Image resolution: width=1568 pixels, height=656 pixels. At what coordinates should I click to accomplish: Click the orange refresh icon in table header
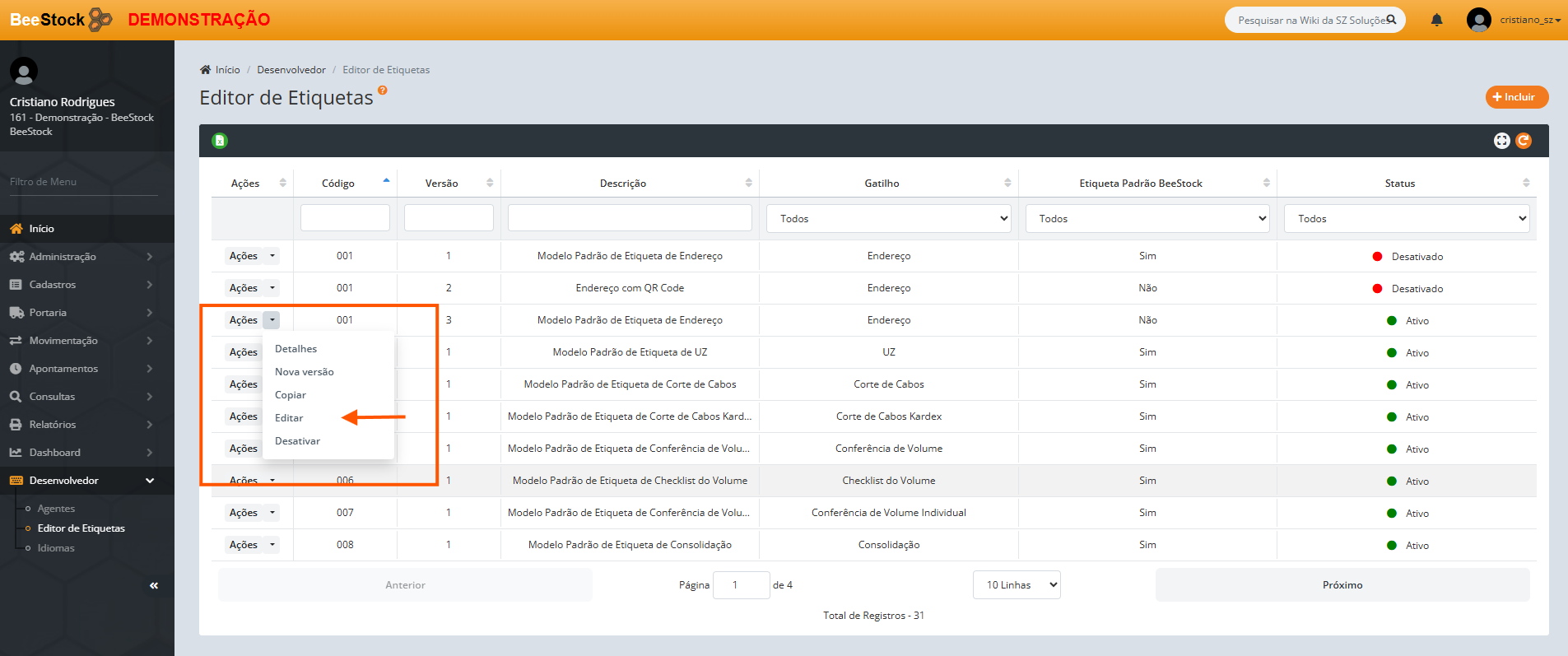coord(1524,141)
